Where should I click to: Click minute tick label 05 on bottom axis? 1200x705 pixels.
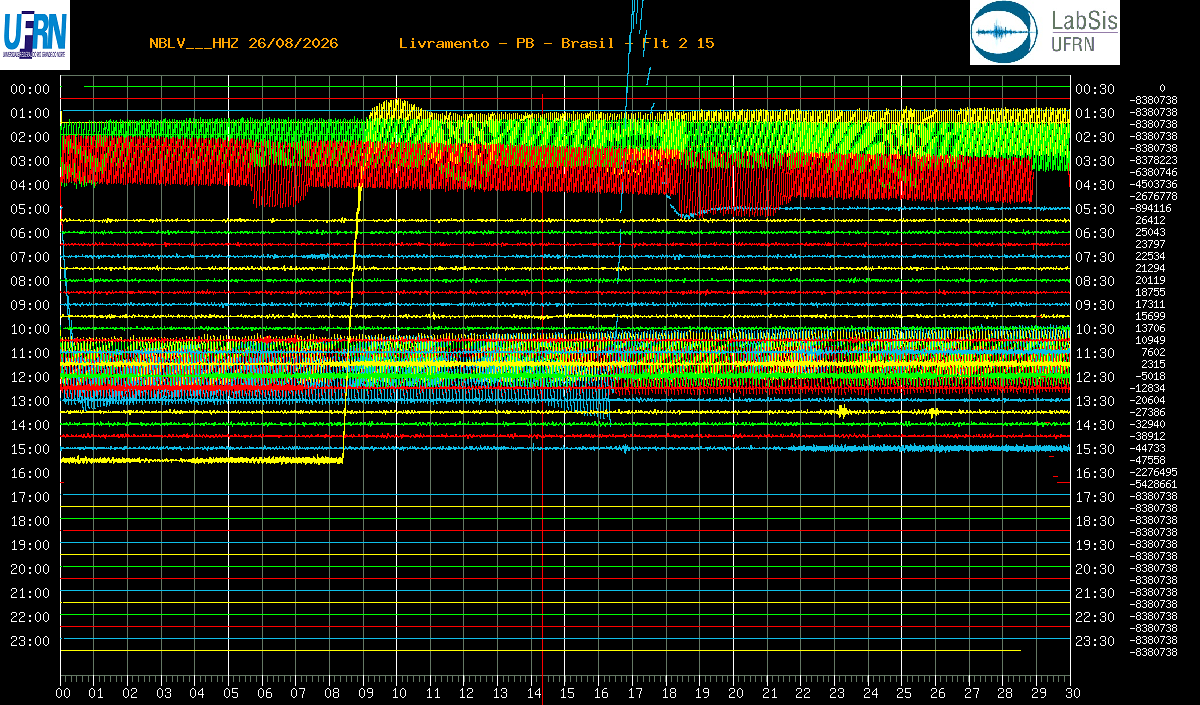[x=230, y=693]
